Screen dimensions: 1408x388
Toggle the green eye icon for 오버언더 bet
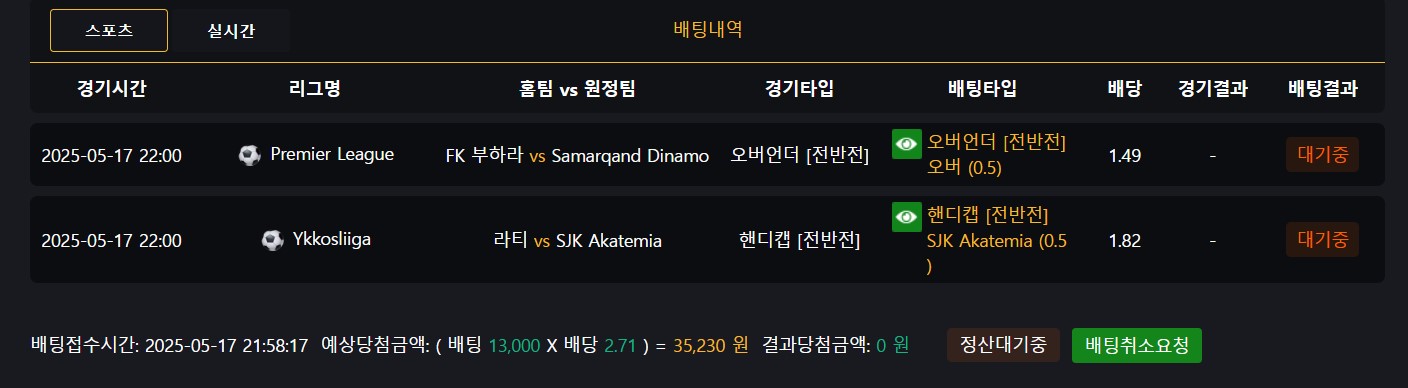pyautogui.click(x=906, y=144)
